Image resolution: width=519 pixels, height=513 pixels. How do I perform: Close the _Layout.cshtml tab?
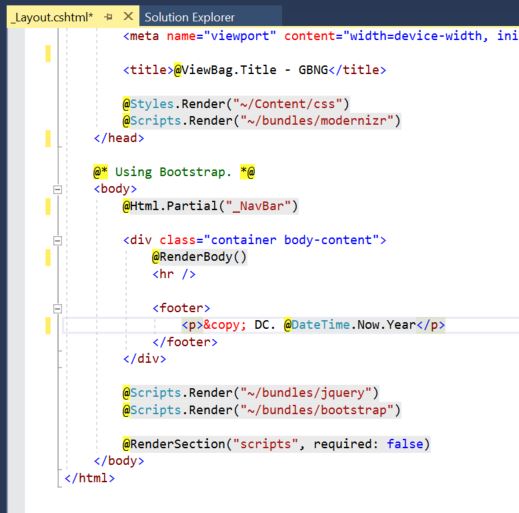pos(128,16)
